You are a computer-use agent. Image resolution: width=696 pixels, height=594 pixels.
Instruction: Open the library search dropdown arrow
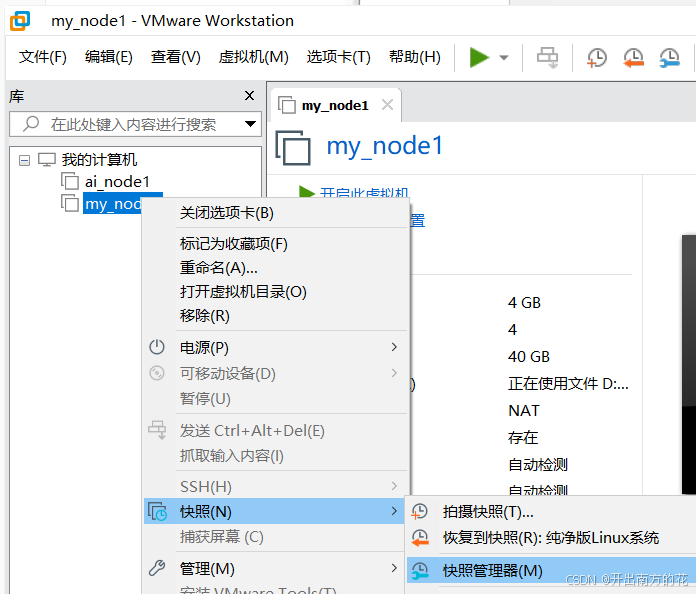(x=250, y=124)
